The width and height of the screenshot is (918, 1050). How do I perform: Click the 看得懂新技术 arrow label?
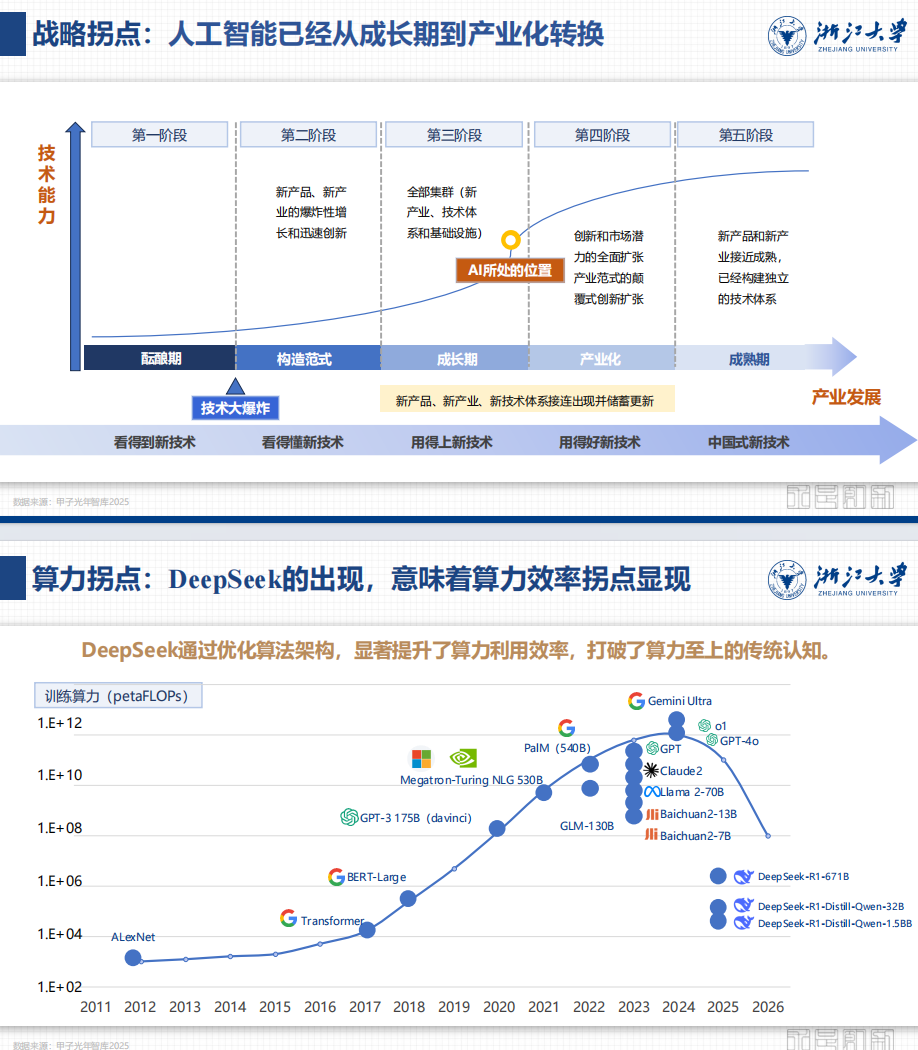point(303,442)
